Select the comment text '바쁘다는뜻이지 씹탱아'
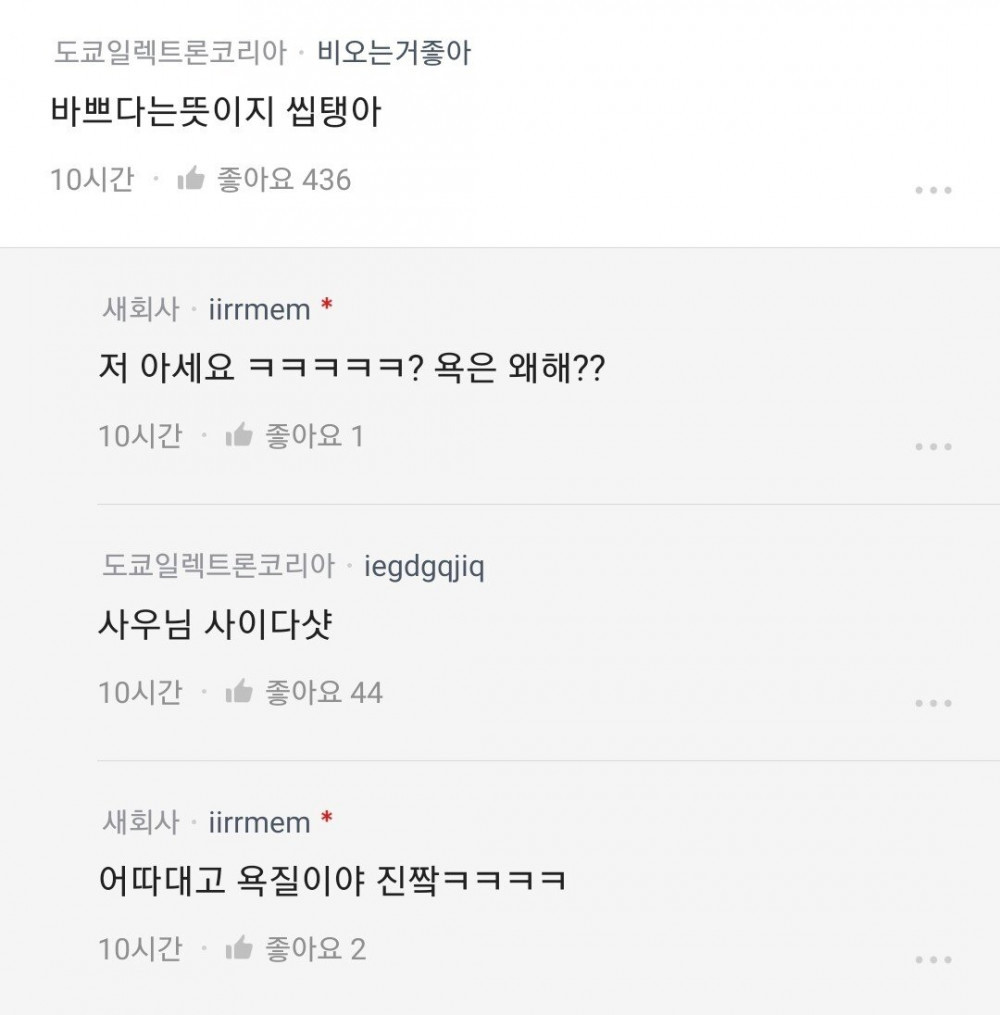This screenshot has width=1000, height=1015. tap(216, 112)
